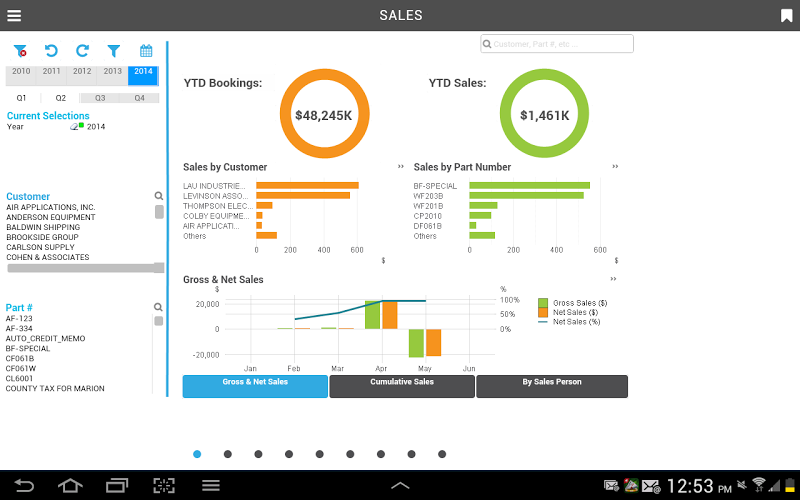Search the Part # list via magnifier
The height and width of the screenshot is (500, 800).
158,307
